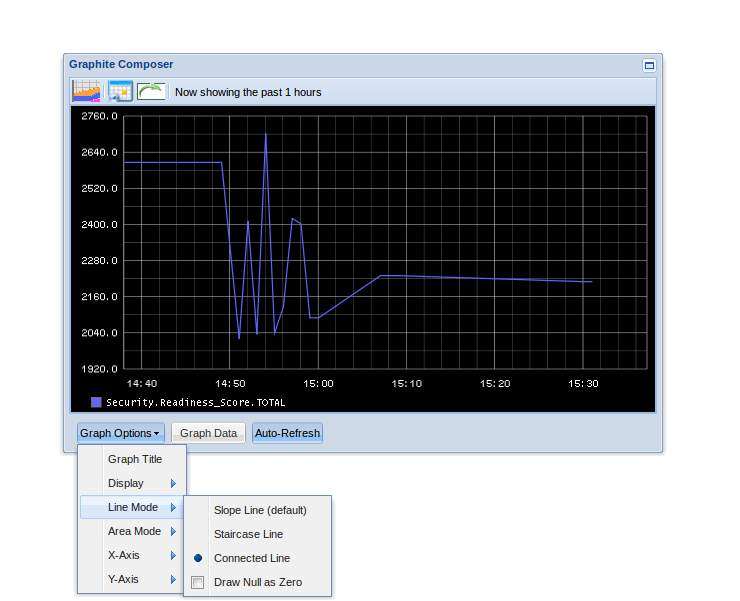
Task: Click the green arrow update graph icon
Action: pyautogui.click(x=151, y=91)
